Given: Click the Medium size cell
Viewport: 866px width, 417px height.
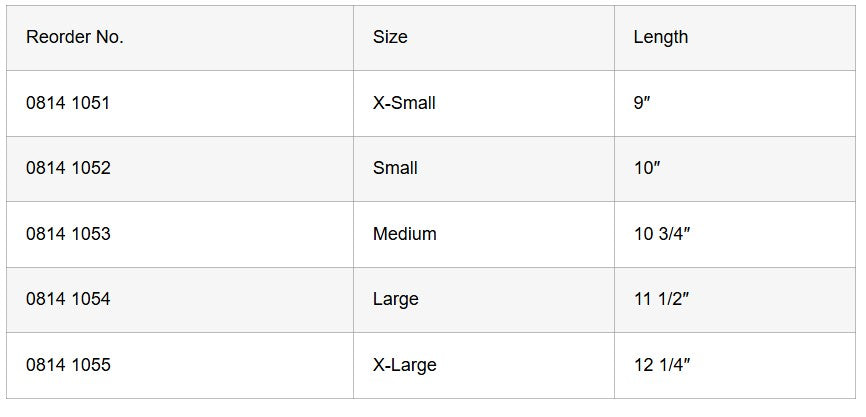Looking at the screenshot, I should pos(404,234).
